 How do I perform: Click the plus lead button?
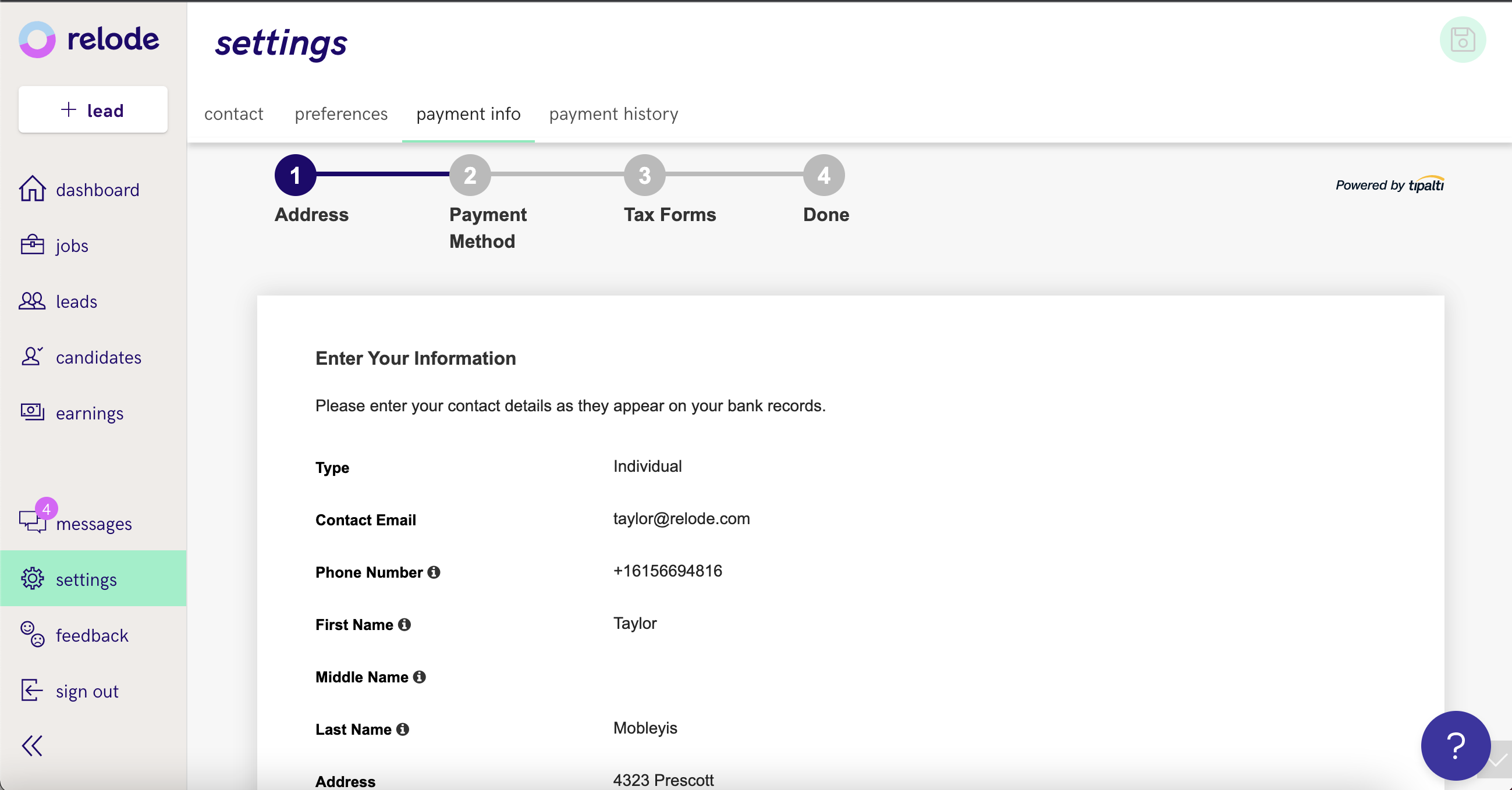tap(93, 111)
